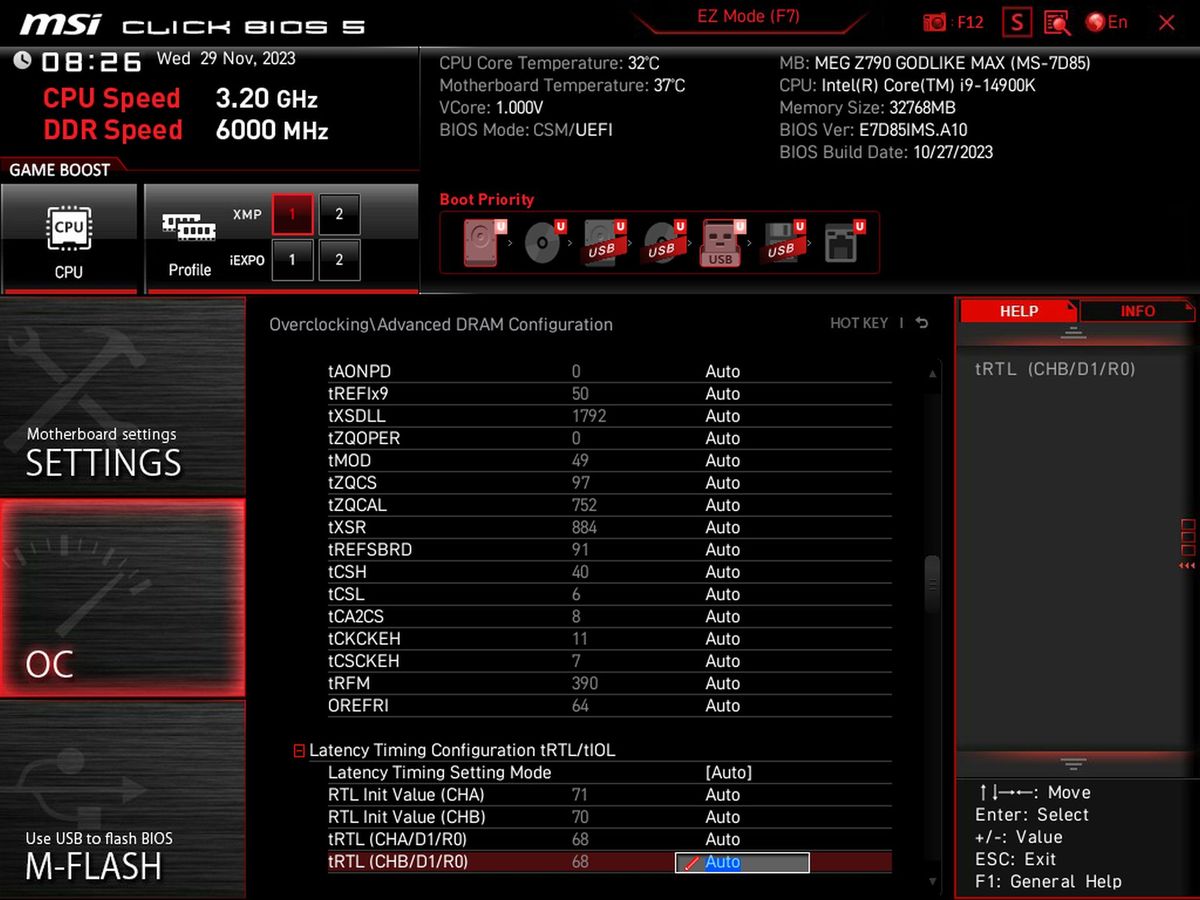Change the tRFM Auto setting
1200x900 pixels.
(x=722, y=683)
